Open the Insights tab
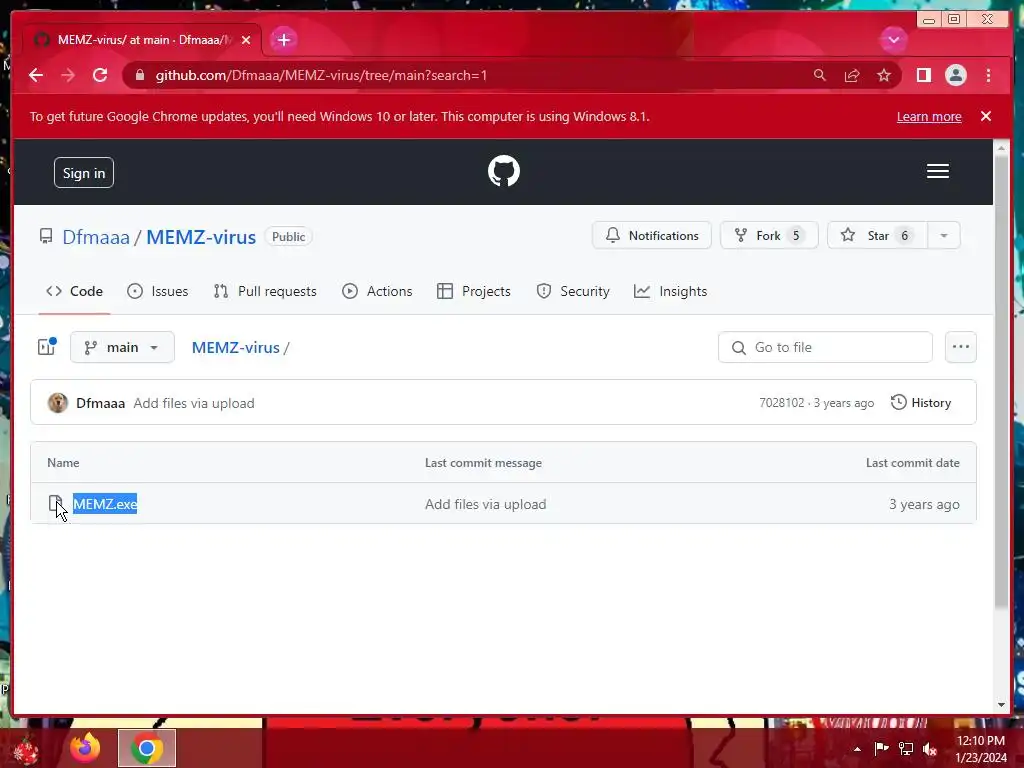This screenshot has width=1024, height=768. [x=671, y=291]
